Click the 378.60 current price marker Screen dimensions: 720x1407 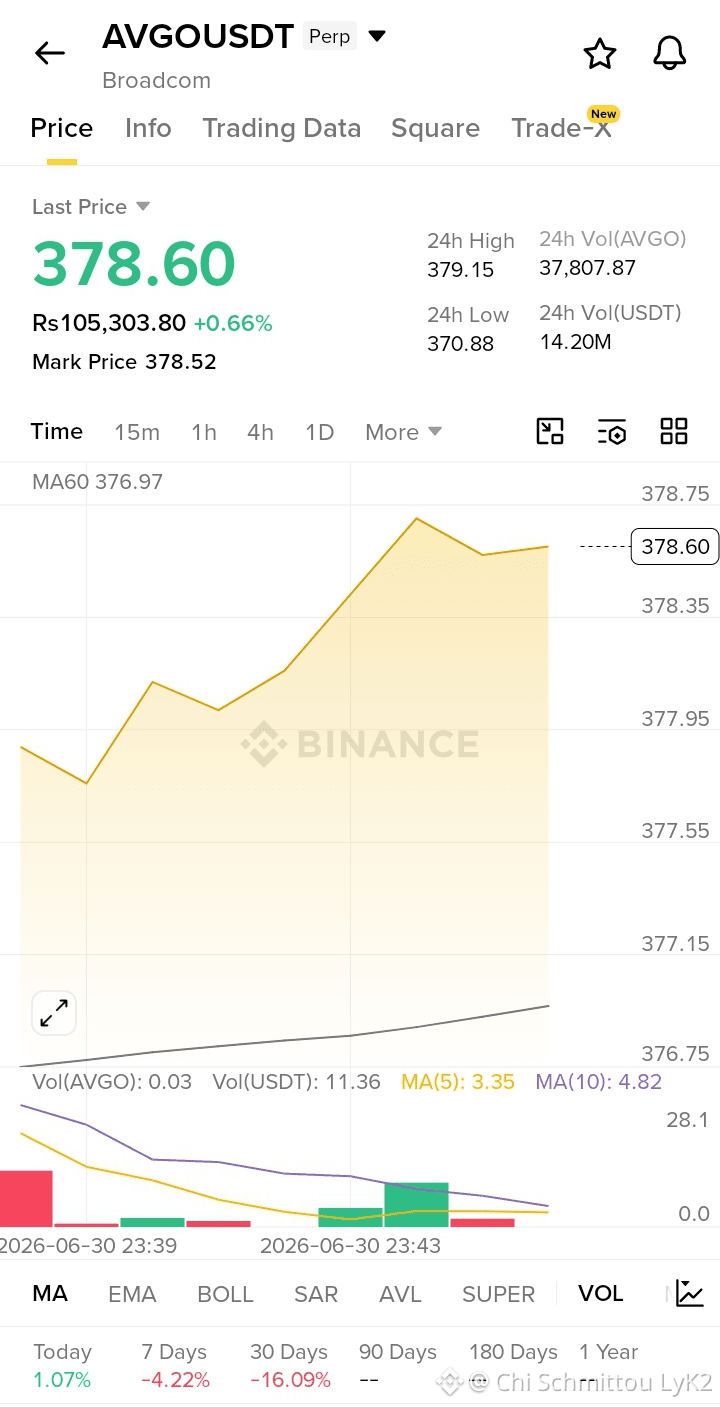675,546
